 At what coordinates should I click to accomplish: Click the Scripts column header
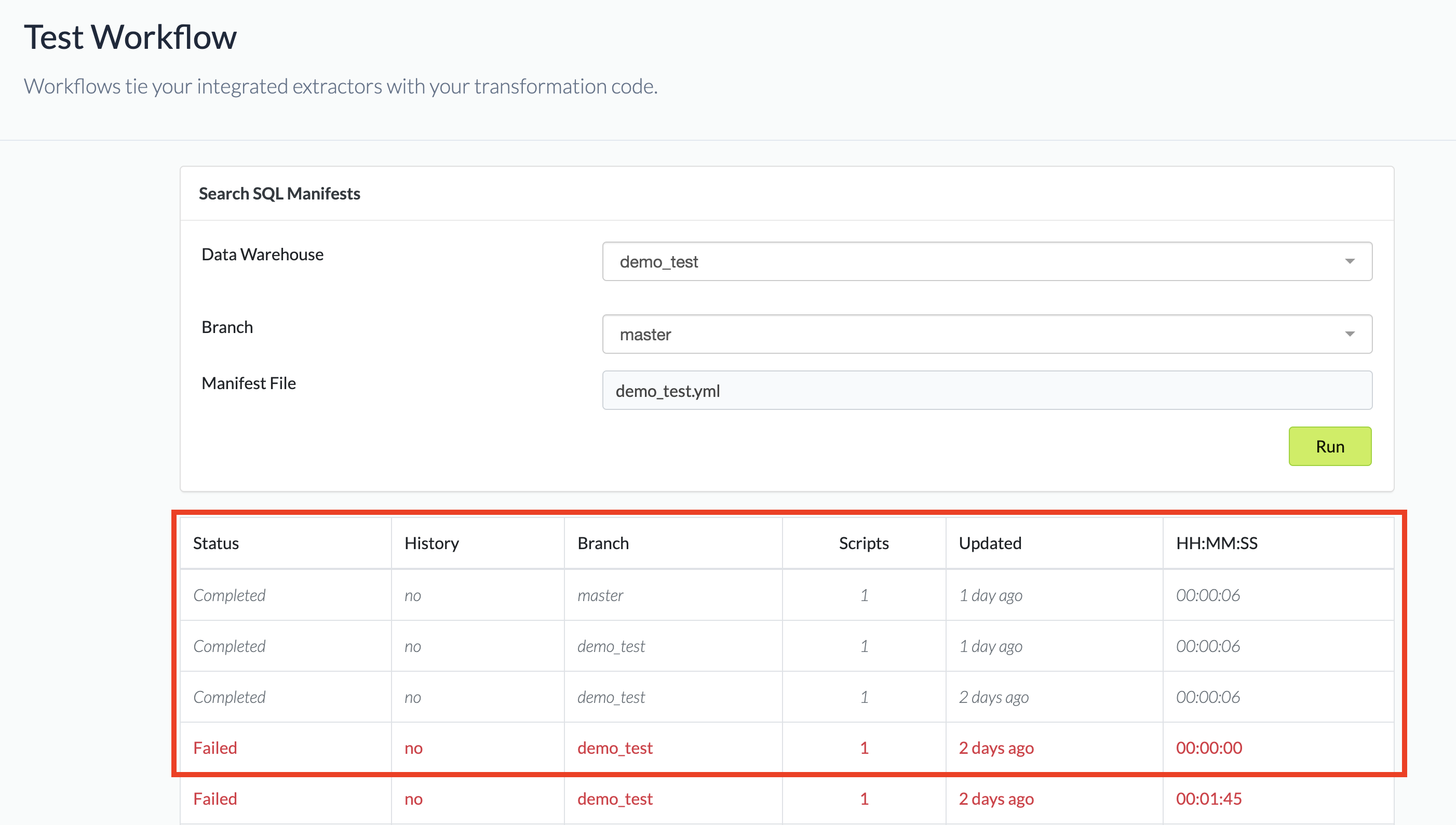(x=863, y=543)
